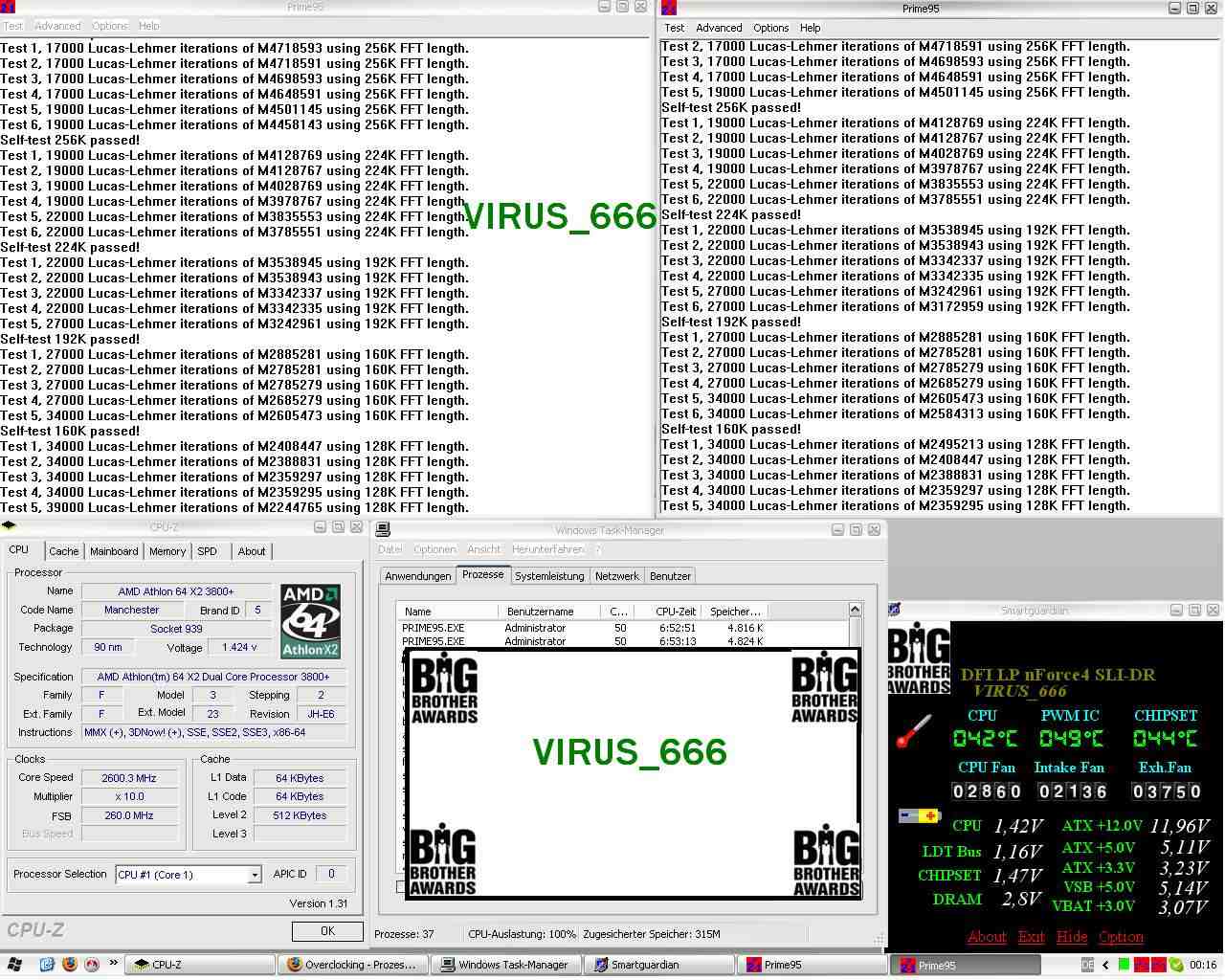Expand quick launch overflow chevron
This screenshot has width=1225, height=980.
click(x=114, y=963)
